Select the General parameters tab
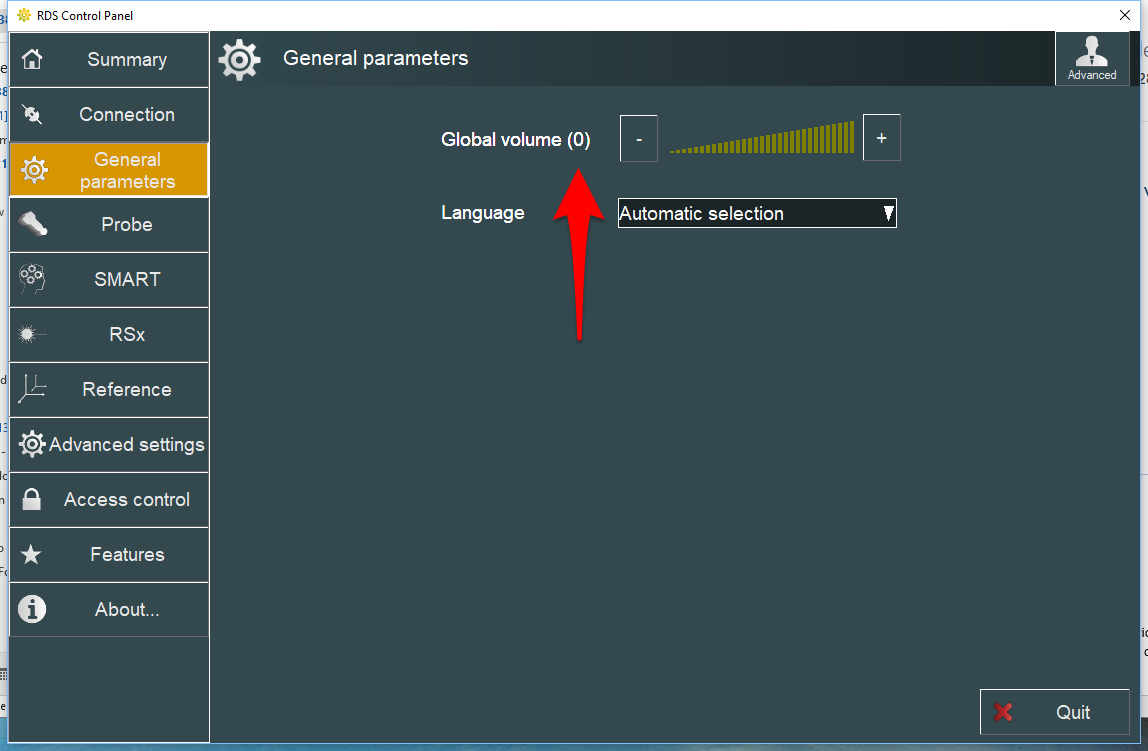Viewport: 1148px width, 751px height. point(110,170)
